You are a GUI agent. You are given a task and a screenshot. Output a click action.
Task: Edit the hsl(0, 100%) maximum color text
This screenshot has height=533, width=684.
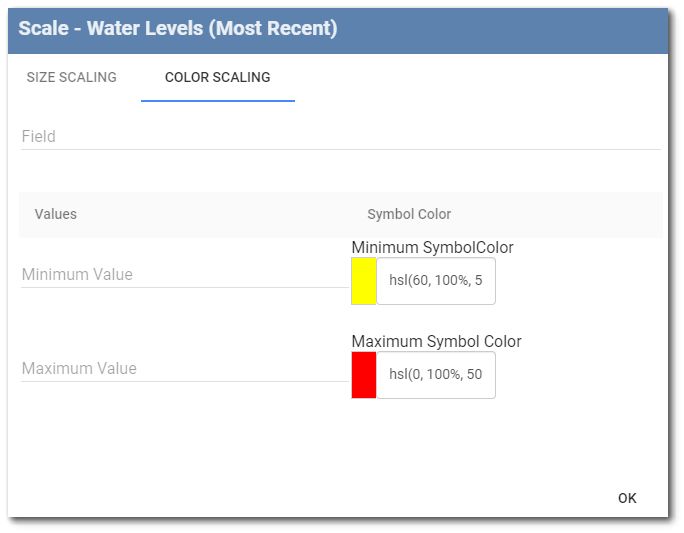pyautogui.click(x=436, y=375)
